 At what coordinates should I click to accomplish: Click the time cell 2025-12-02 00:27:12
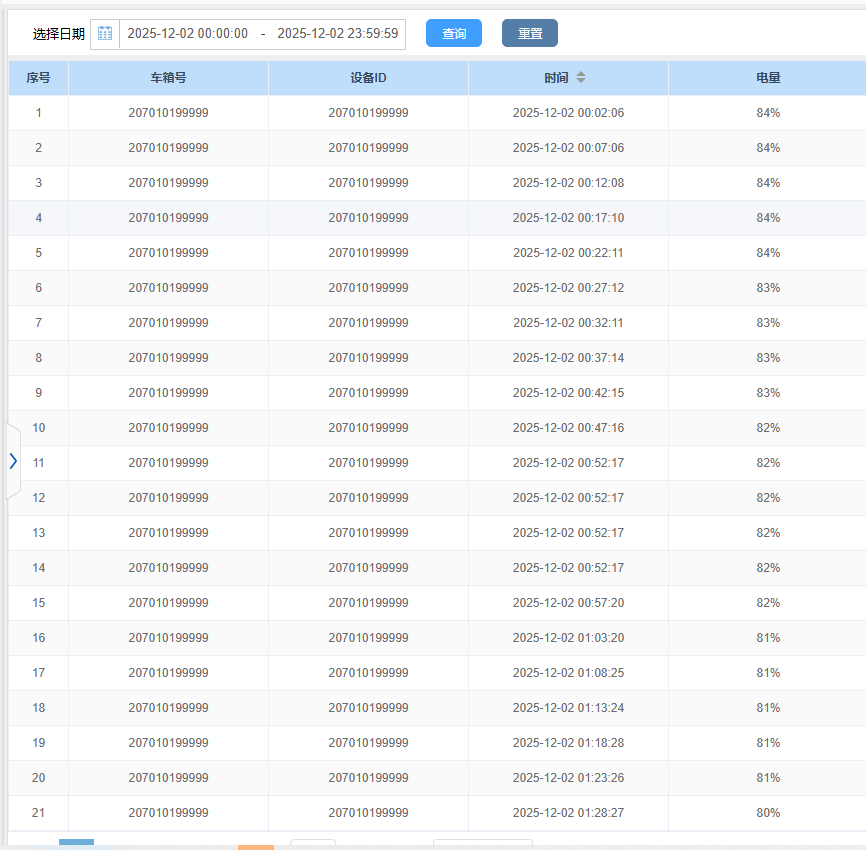click(x=568, y=288)
